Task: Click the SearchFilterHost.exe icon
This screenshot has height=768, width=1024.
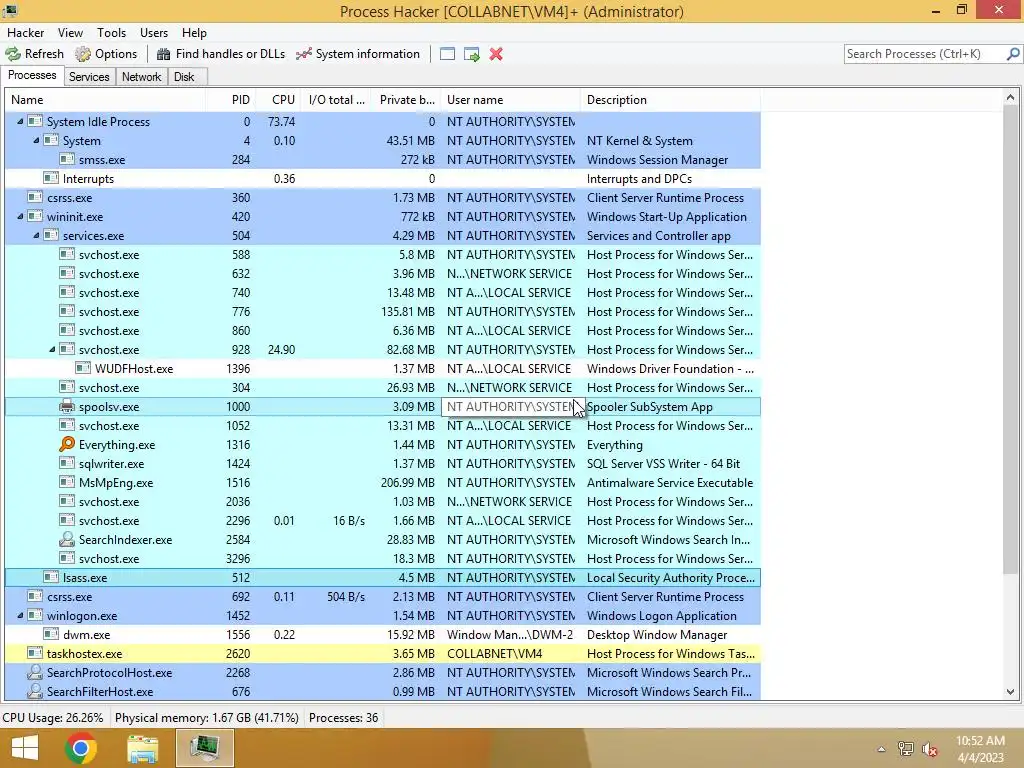Action: [35, 691]
